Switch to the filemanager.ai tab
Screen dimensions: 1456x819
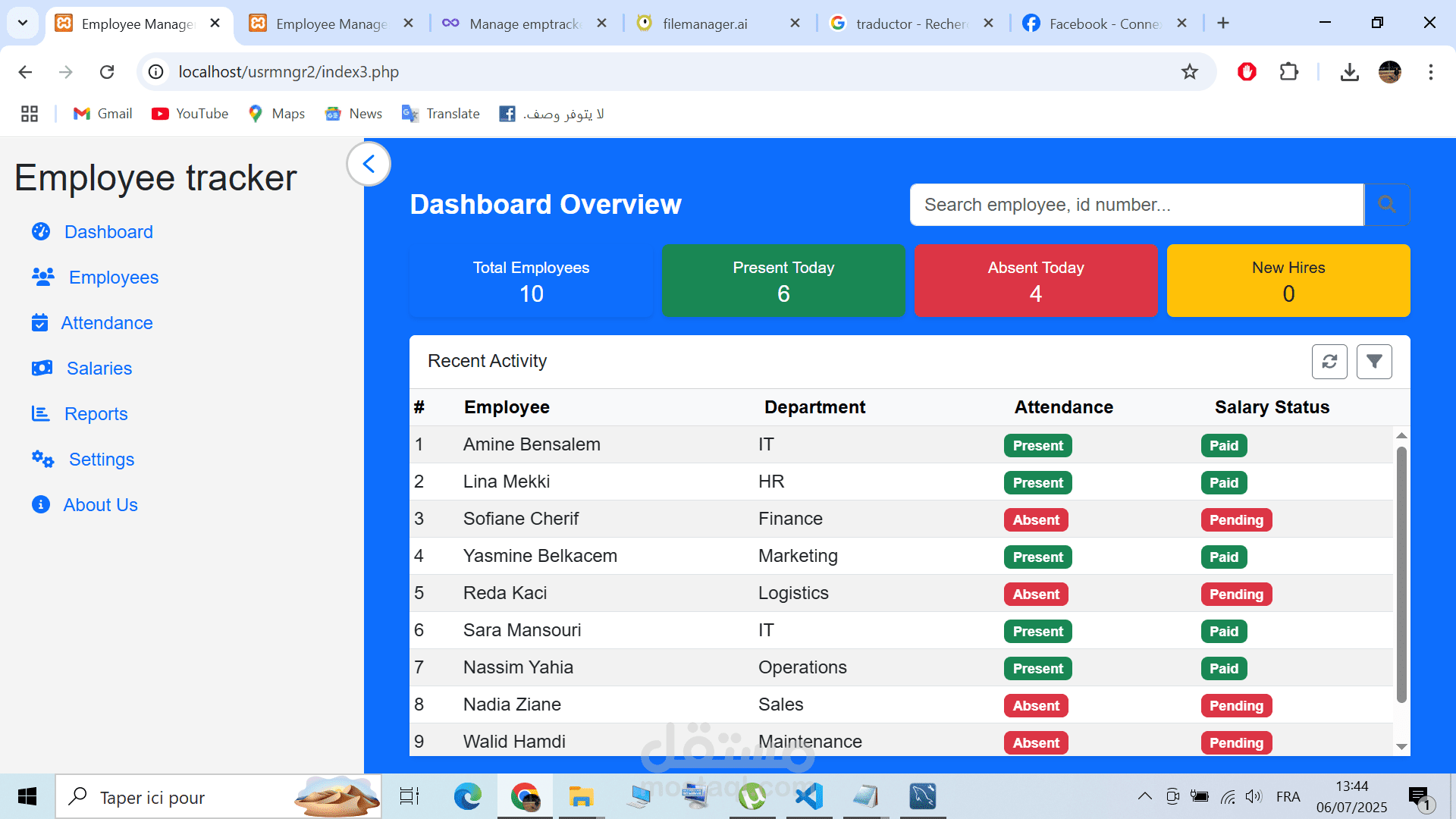704,24
